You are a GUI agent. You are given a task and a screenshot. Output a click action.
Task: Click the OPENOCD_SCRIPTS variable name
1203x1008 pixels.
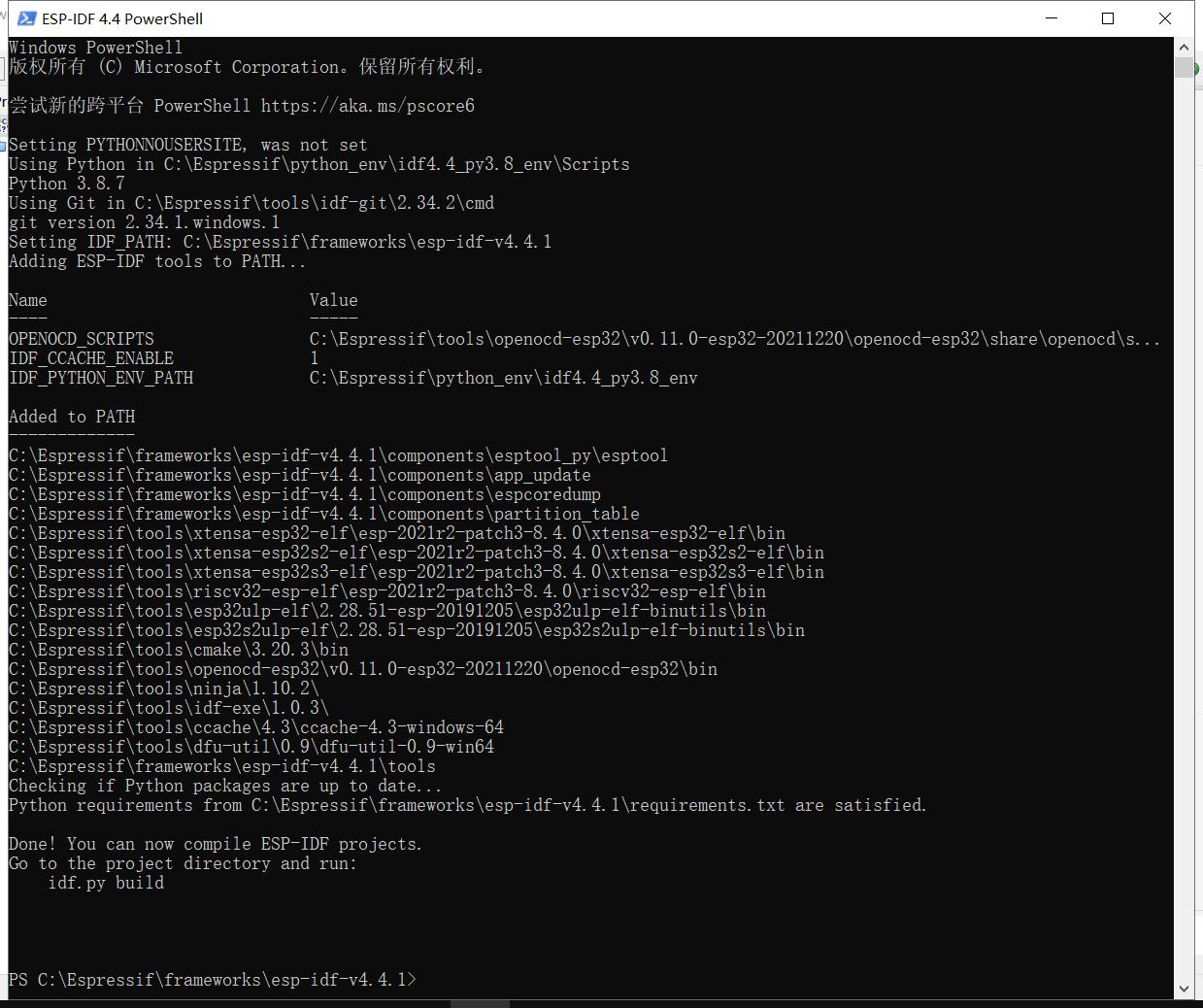pos(82,339)
